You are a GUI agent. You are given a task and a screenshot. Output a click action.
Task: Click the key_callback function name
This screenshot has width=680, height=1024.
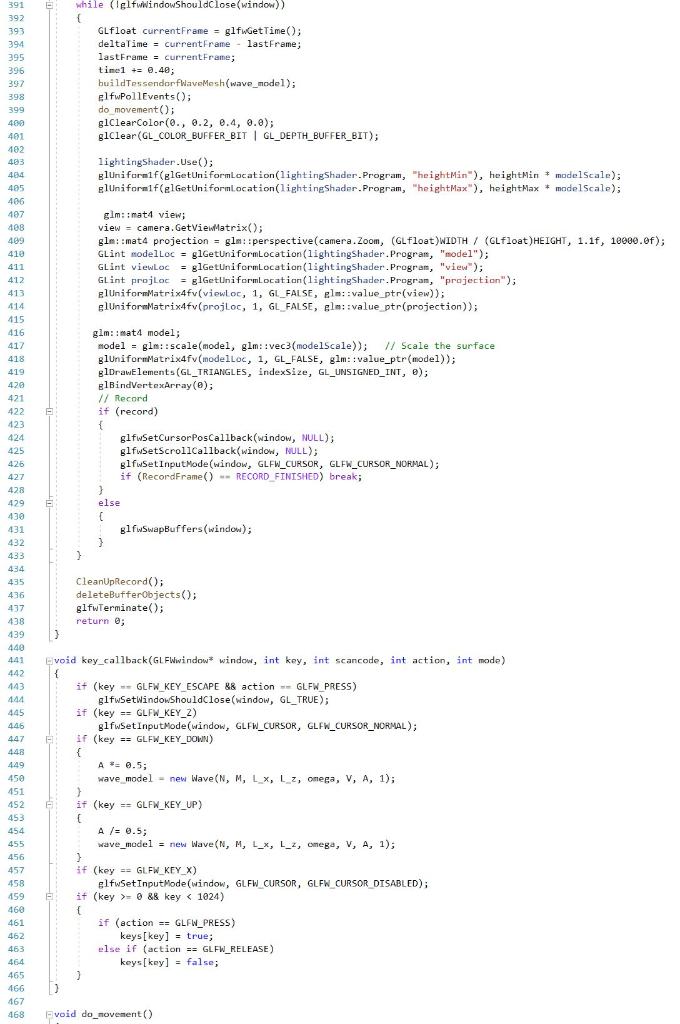114,660
